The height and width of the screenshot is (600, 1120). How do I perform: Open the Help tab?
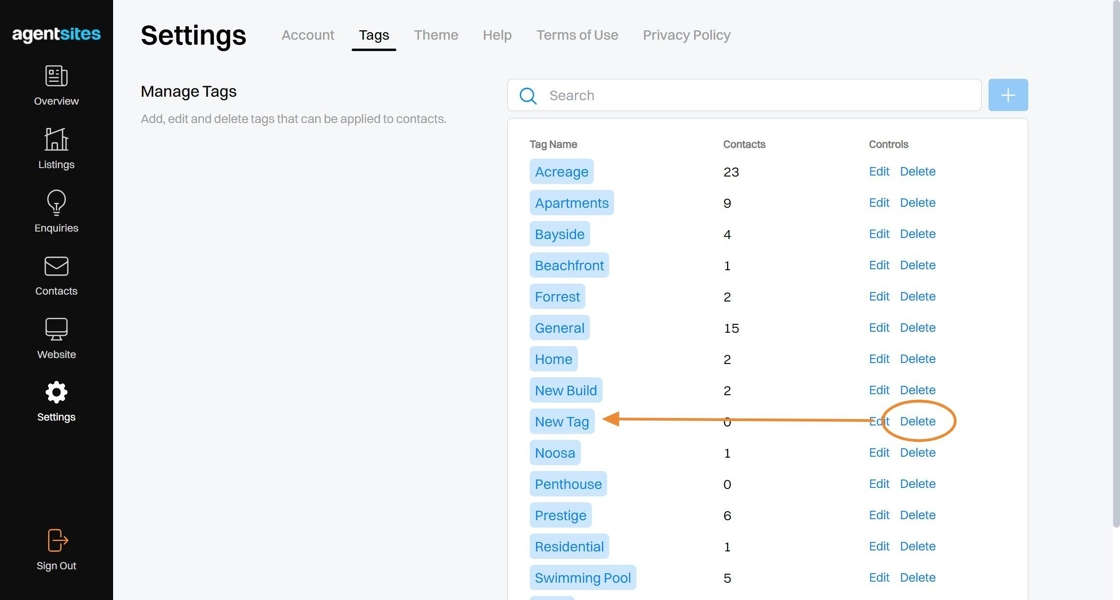(x=497, y=35)
